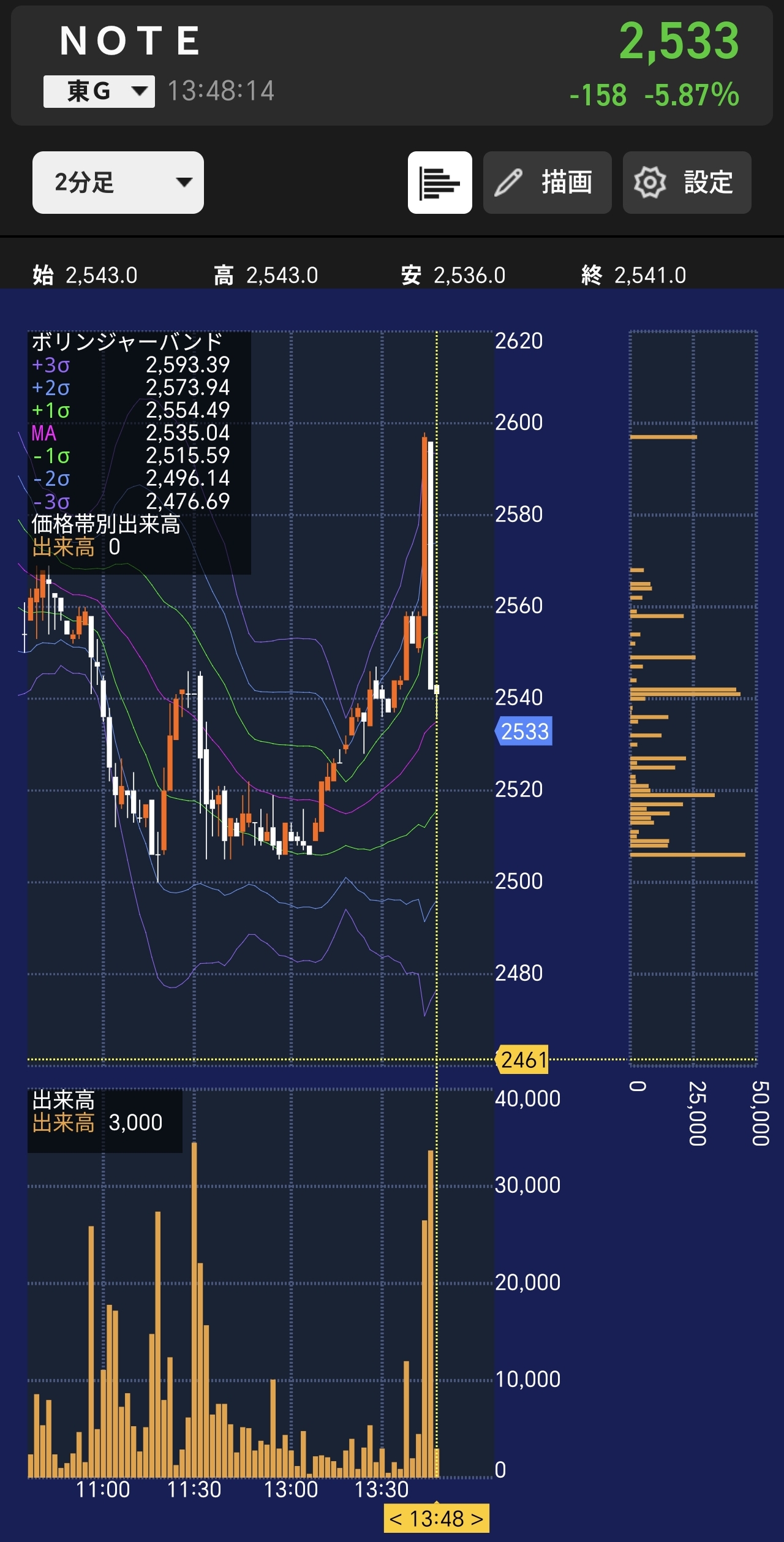Tap the green 2,533 header price

point(679,42)
